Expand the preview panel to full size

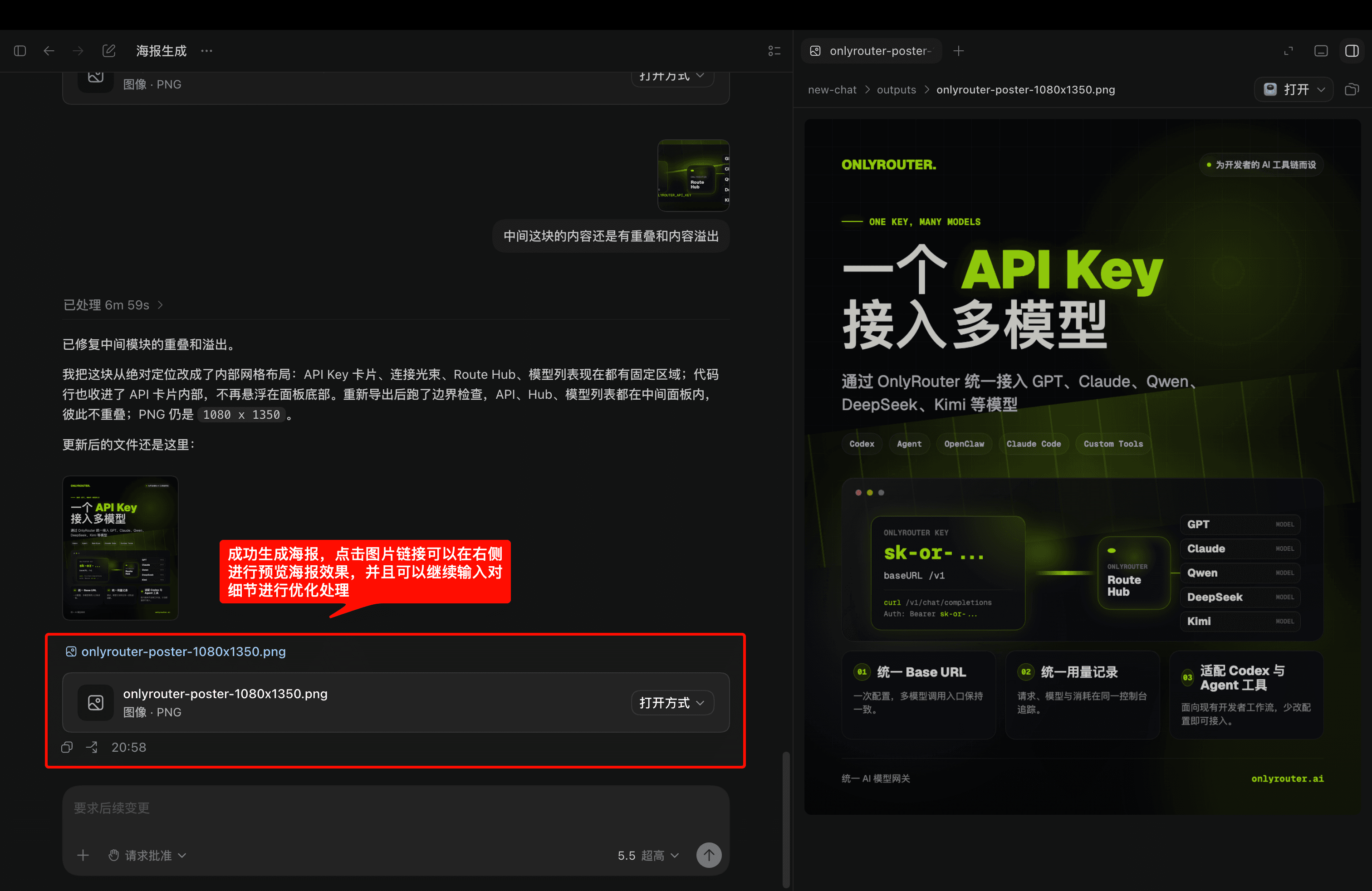point(1289,51)
